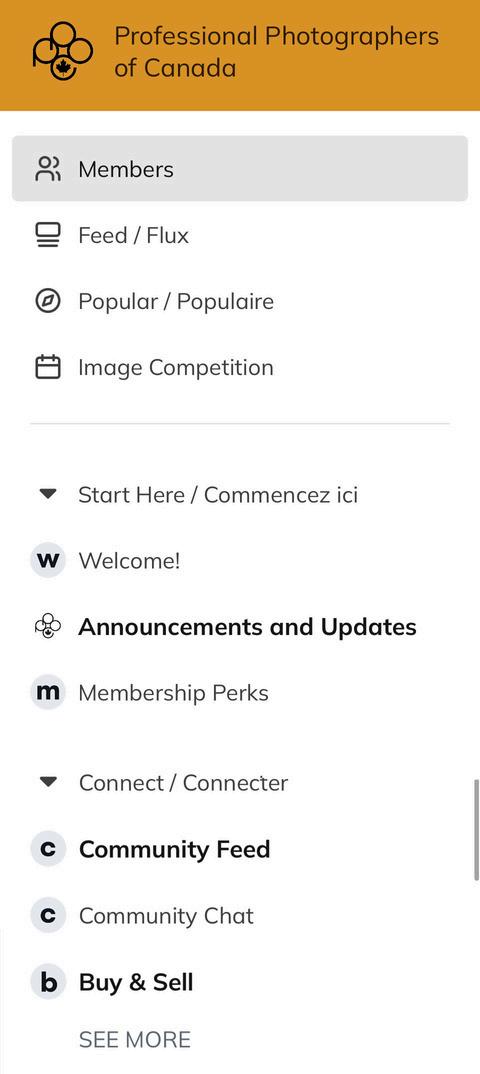Expand more spaces with SEE MORE

[x=135, y=1040]
